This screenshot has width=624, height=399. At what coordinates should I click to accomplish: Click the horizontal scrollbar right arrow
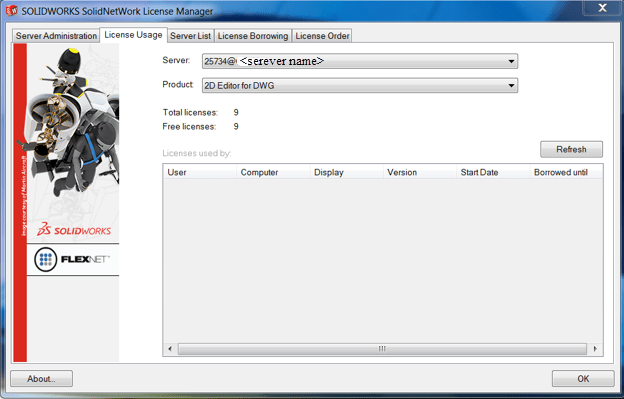595,349
